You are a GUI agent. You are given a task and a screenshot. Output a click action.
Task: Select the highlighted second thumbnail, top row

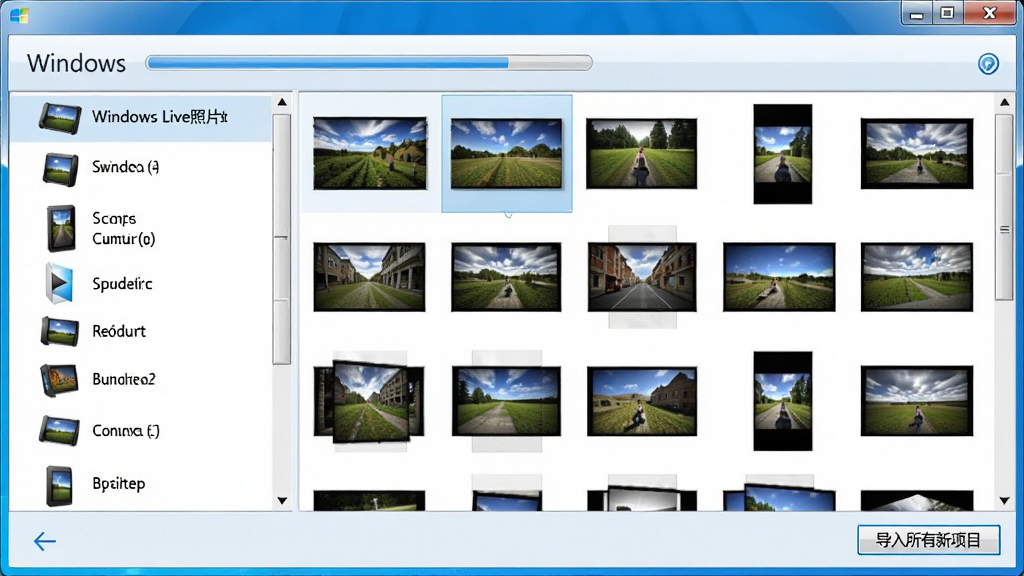point(506,153)
